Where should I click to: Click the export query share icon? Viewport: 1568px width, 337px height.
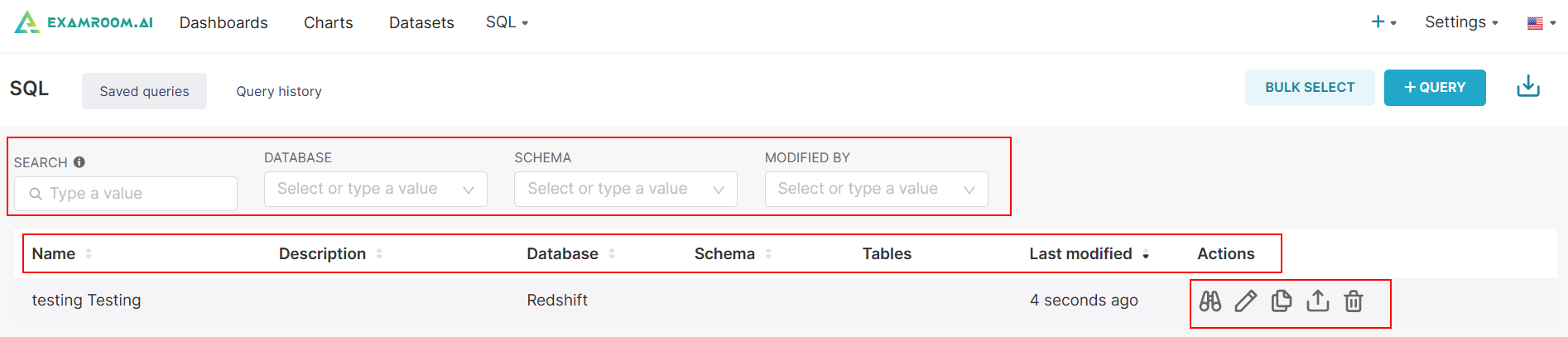pos(1317,301)
